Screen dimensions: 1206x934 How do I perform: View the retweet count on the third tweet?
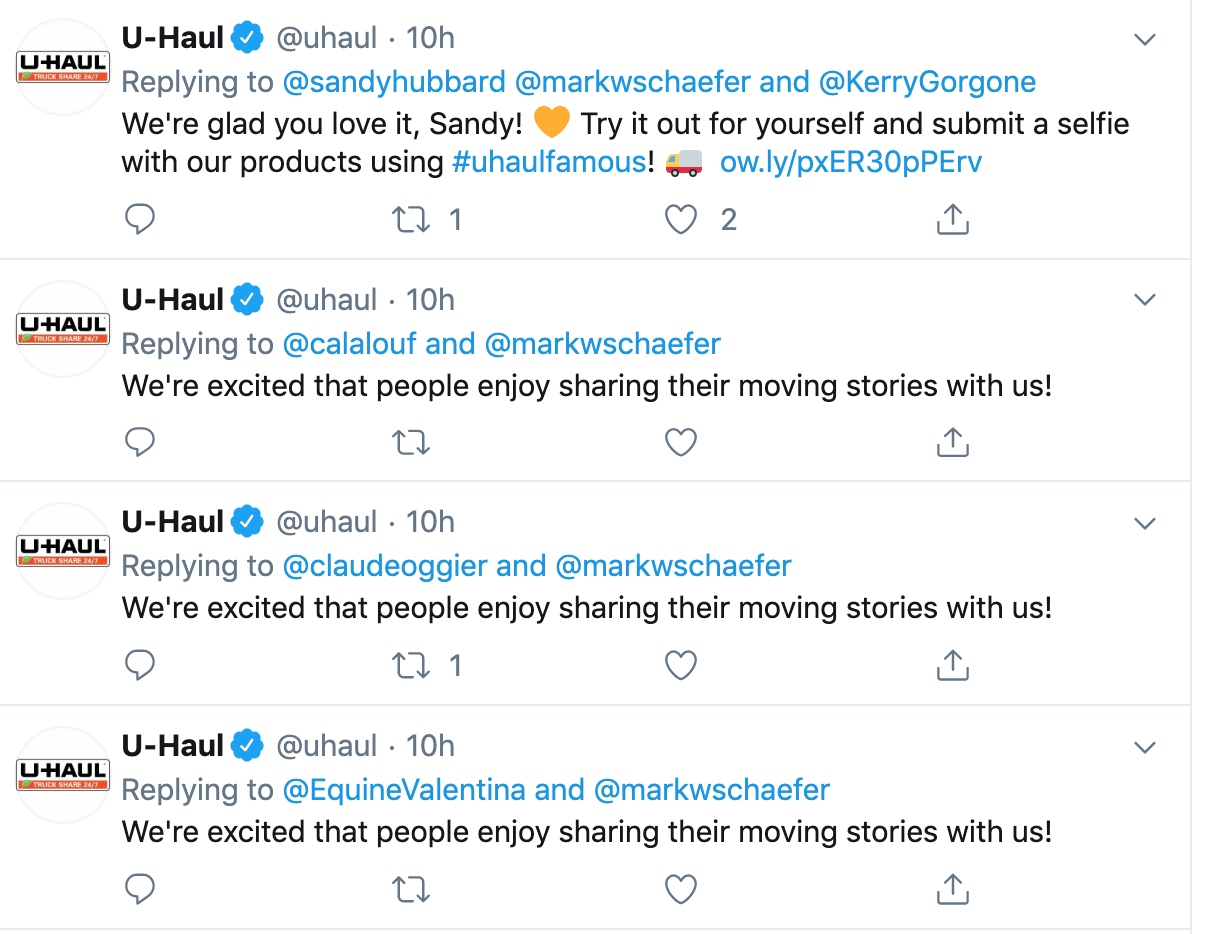[456, 665]
